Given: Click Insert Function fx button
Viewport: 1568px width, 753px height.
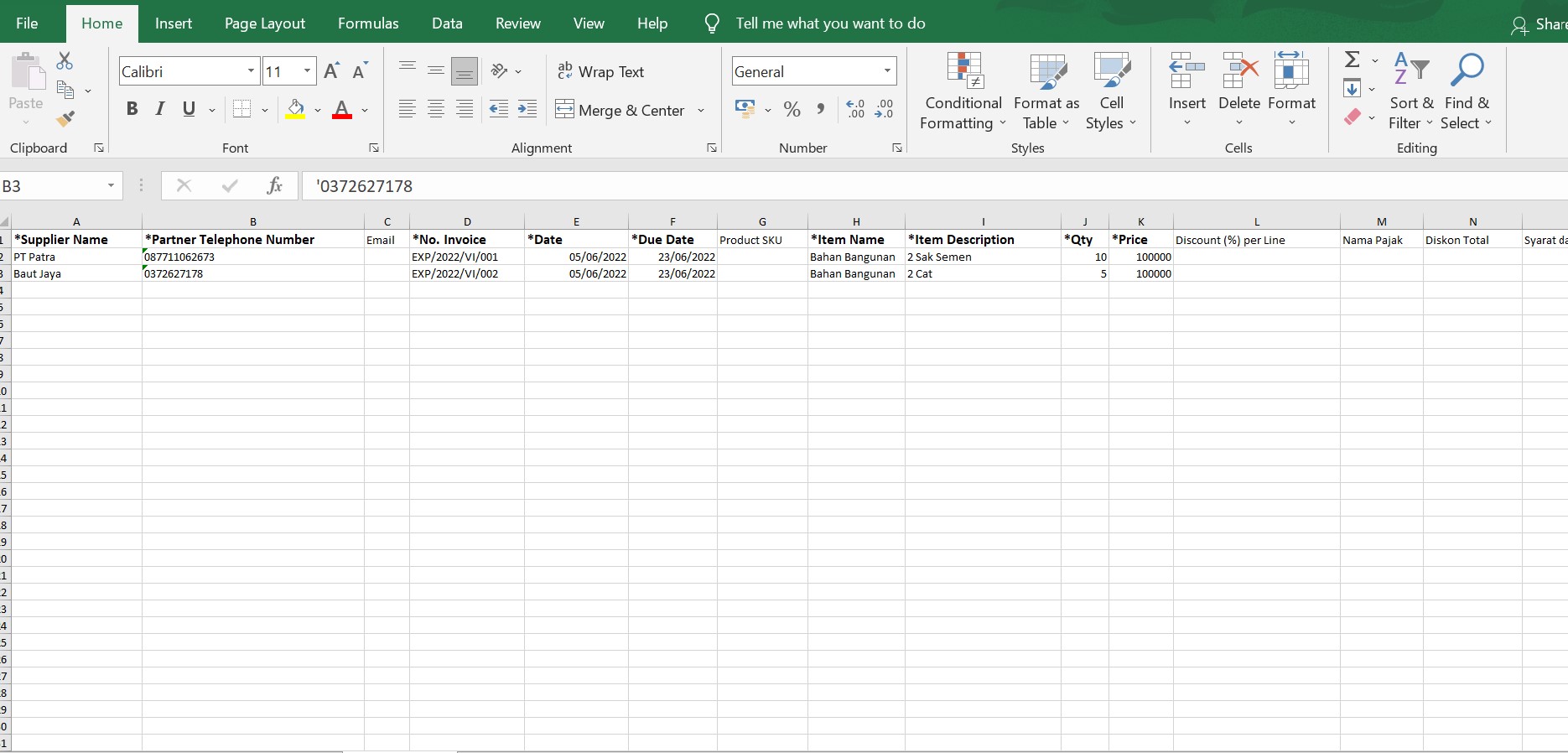Looking at the screenshot, I should click(274, 186).
